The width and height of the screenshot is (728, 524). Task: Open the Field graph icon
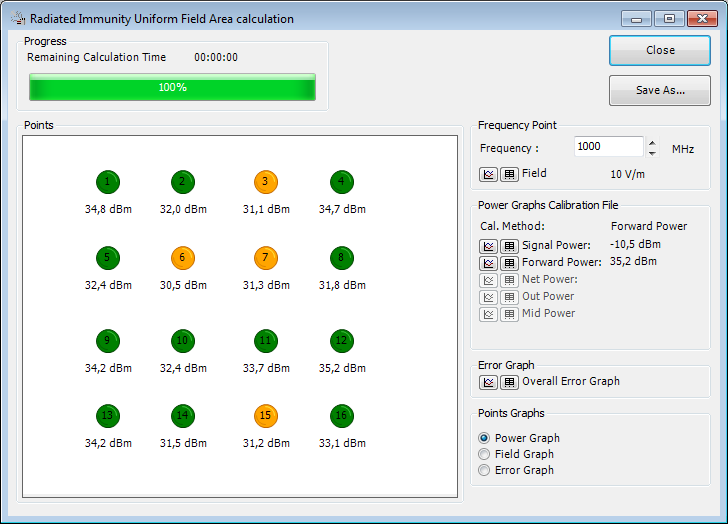click(x=488, y=174)
